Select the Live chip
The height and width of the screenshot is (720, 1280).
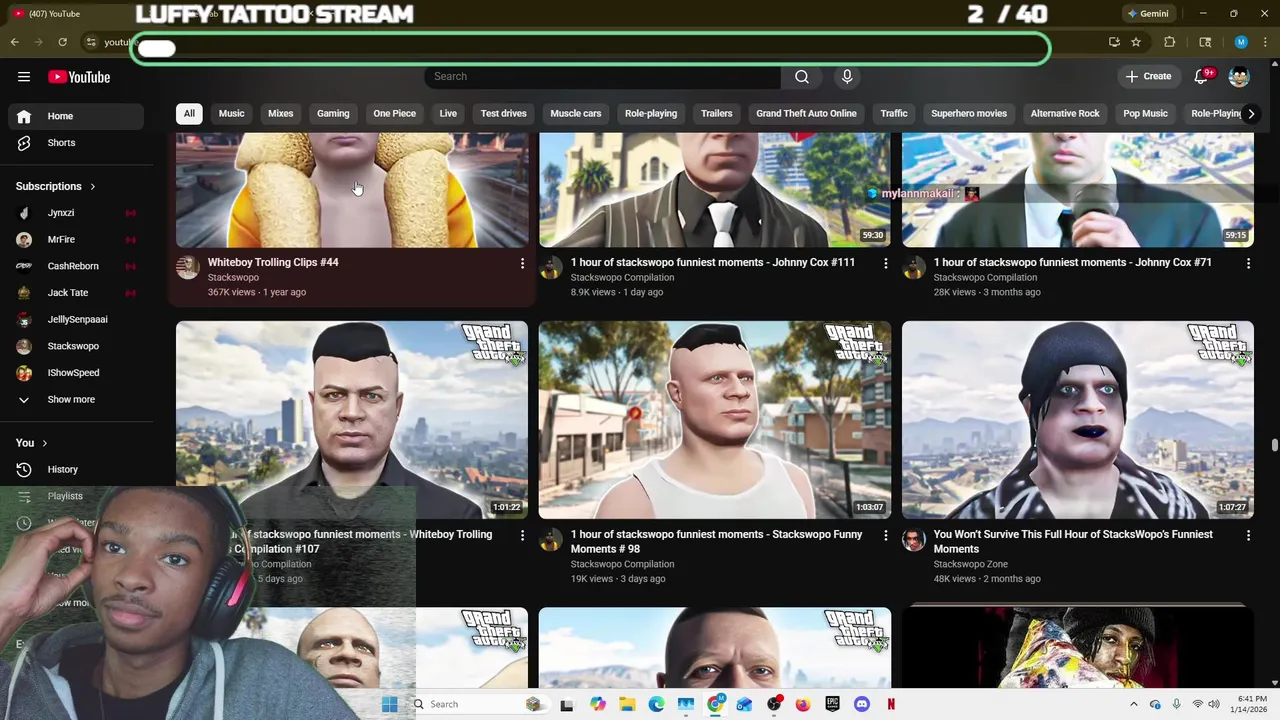click(x=448, y=114)
